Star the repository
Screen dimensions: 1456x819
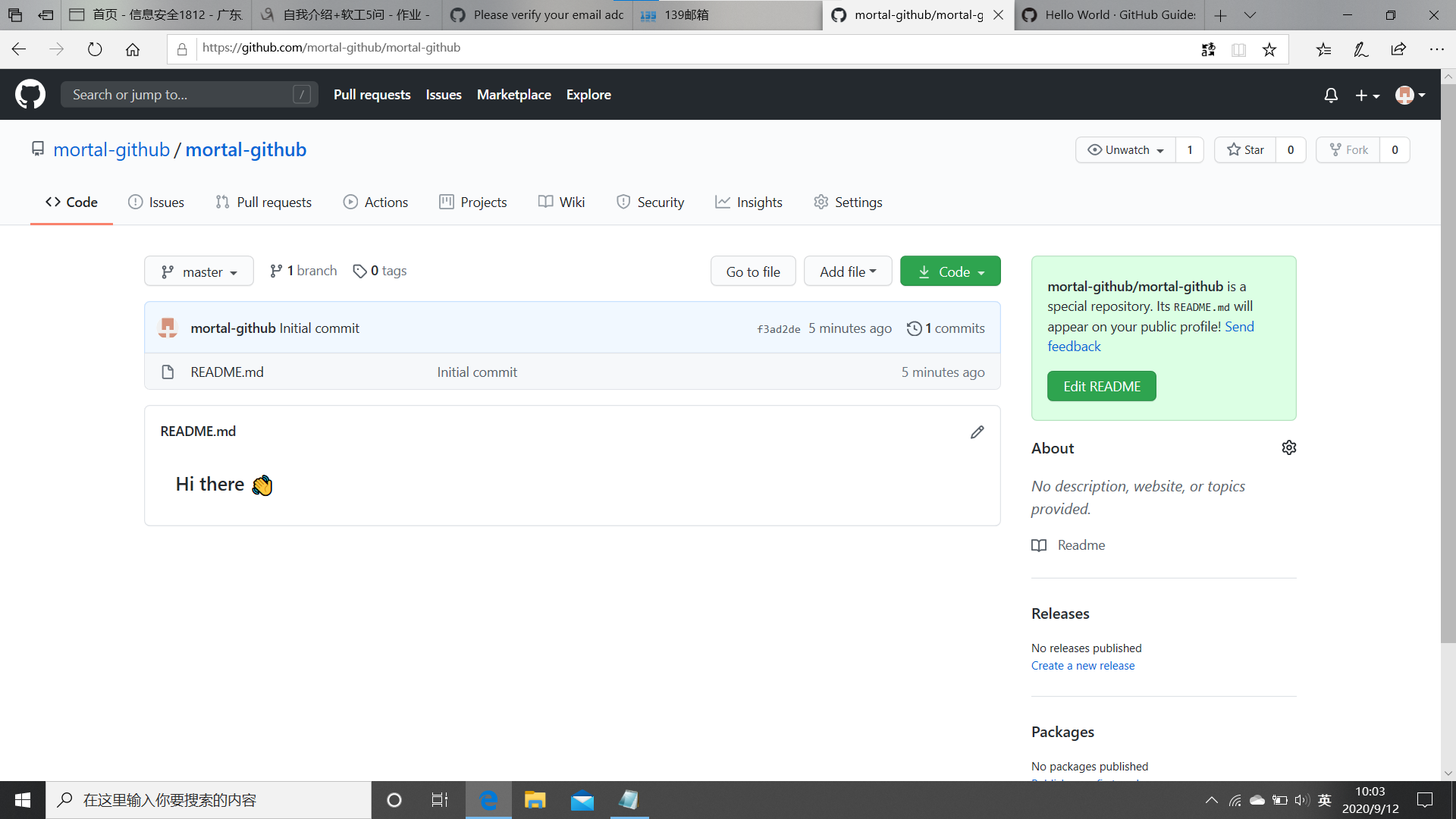click(x=1245, y=150)
